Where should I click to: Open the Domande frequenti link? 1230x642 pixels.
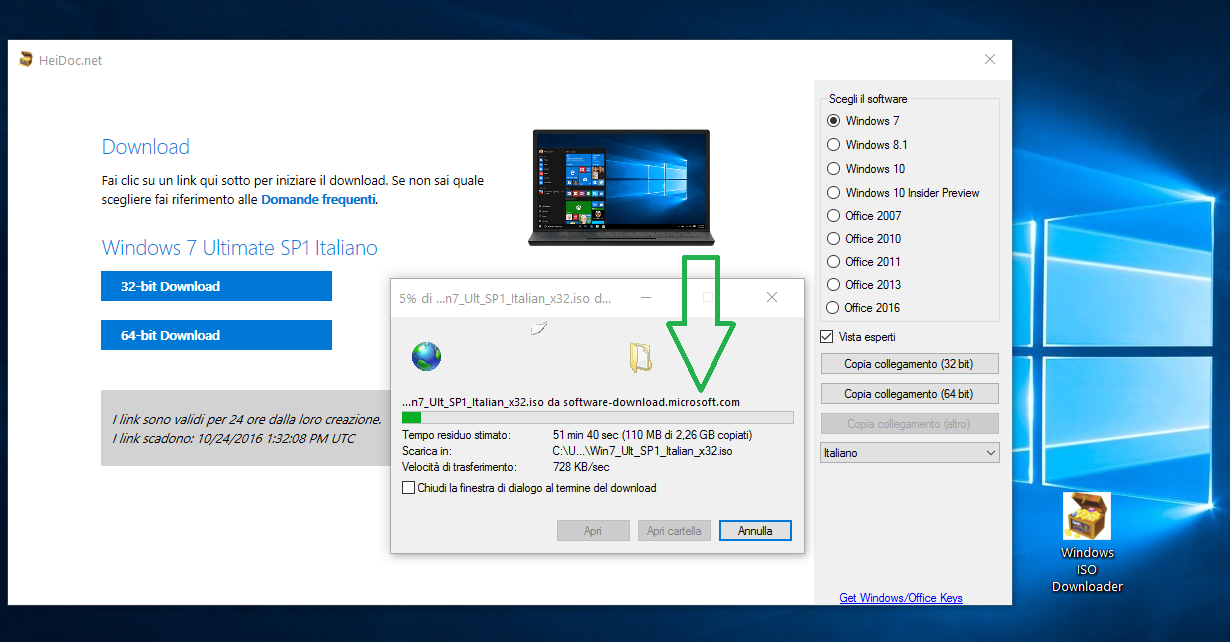point(318,199)
